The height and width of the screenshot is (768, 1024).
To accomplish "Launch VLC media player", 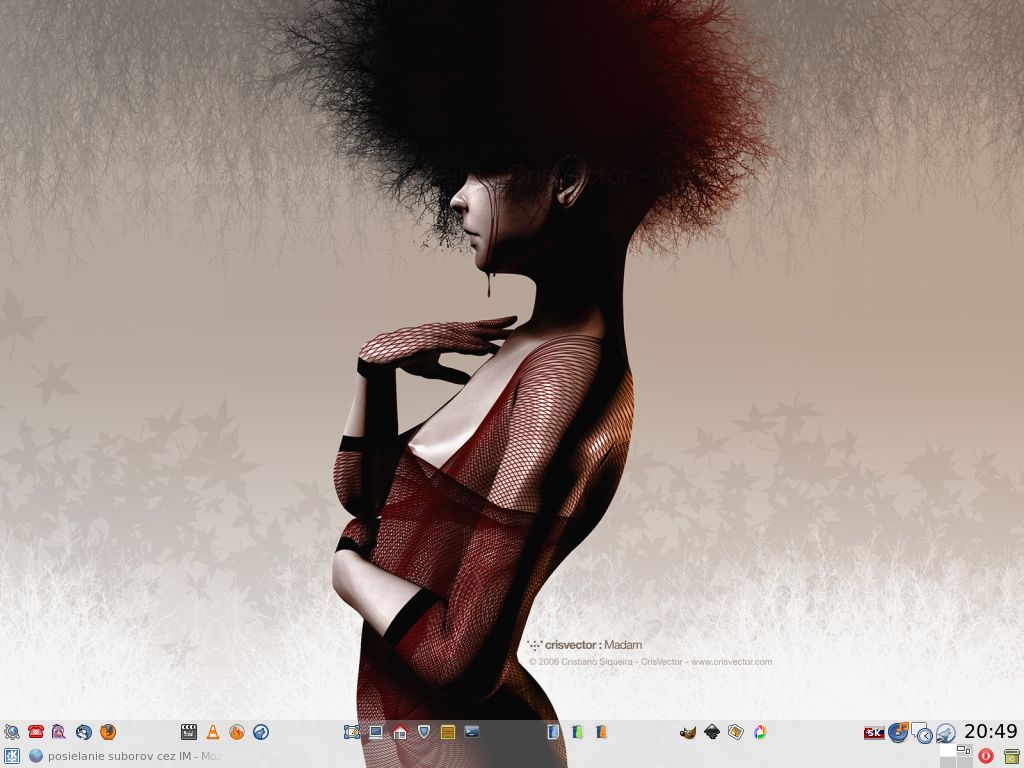I will pyautogui.click(x=213, y=732).
